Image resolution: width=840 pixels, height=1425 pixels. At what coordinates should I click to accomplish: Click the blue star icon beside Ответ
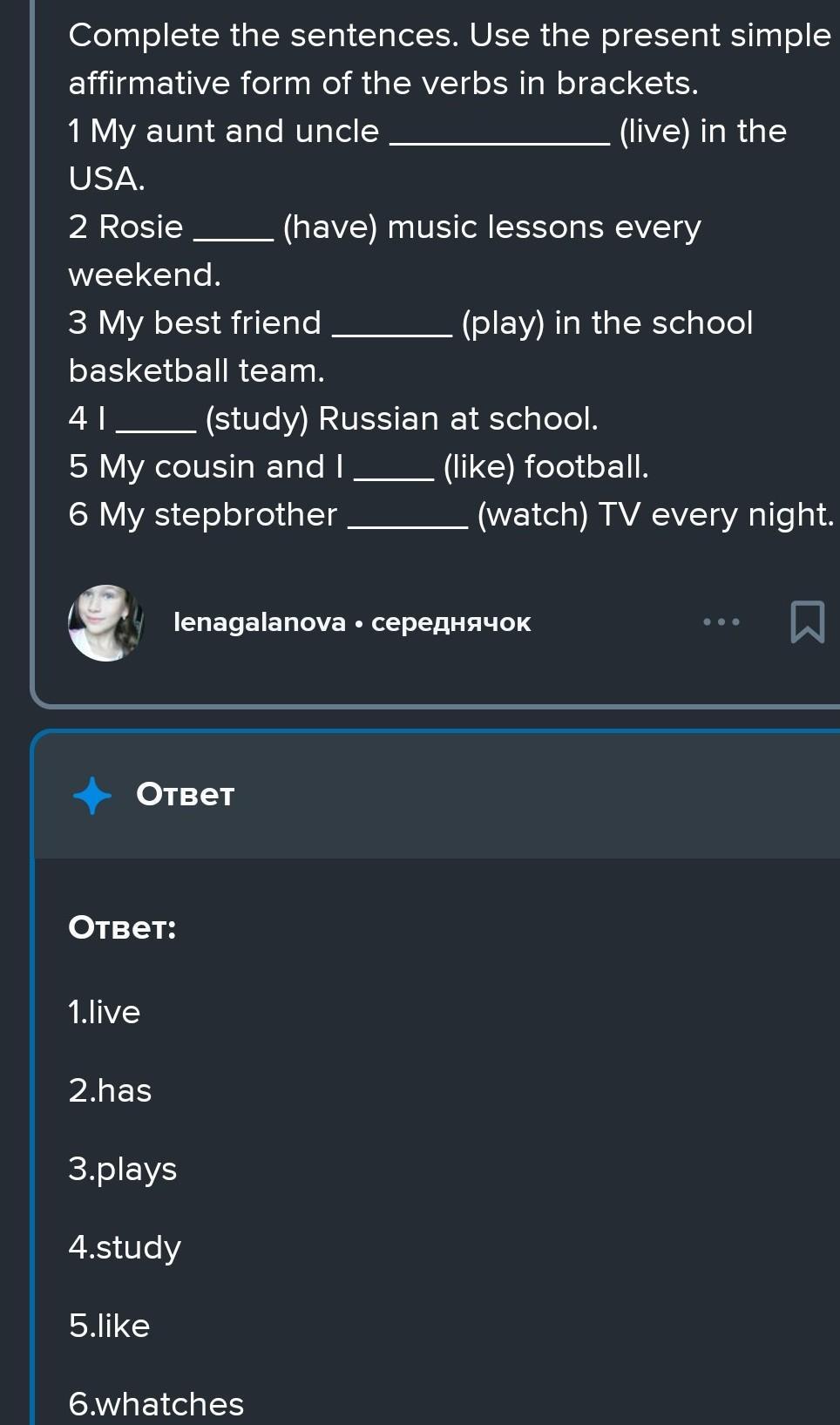pyautogui.click(x=92, y=795)
